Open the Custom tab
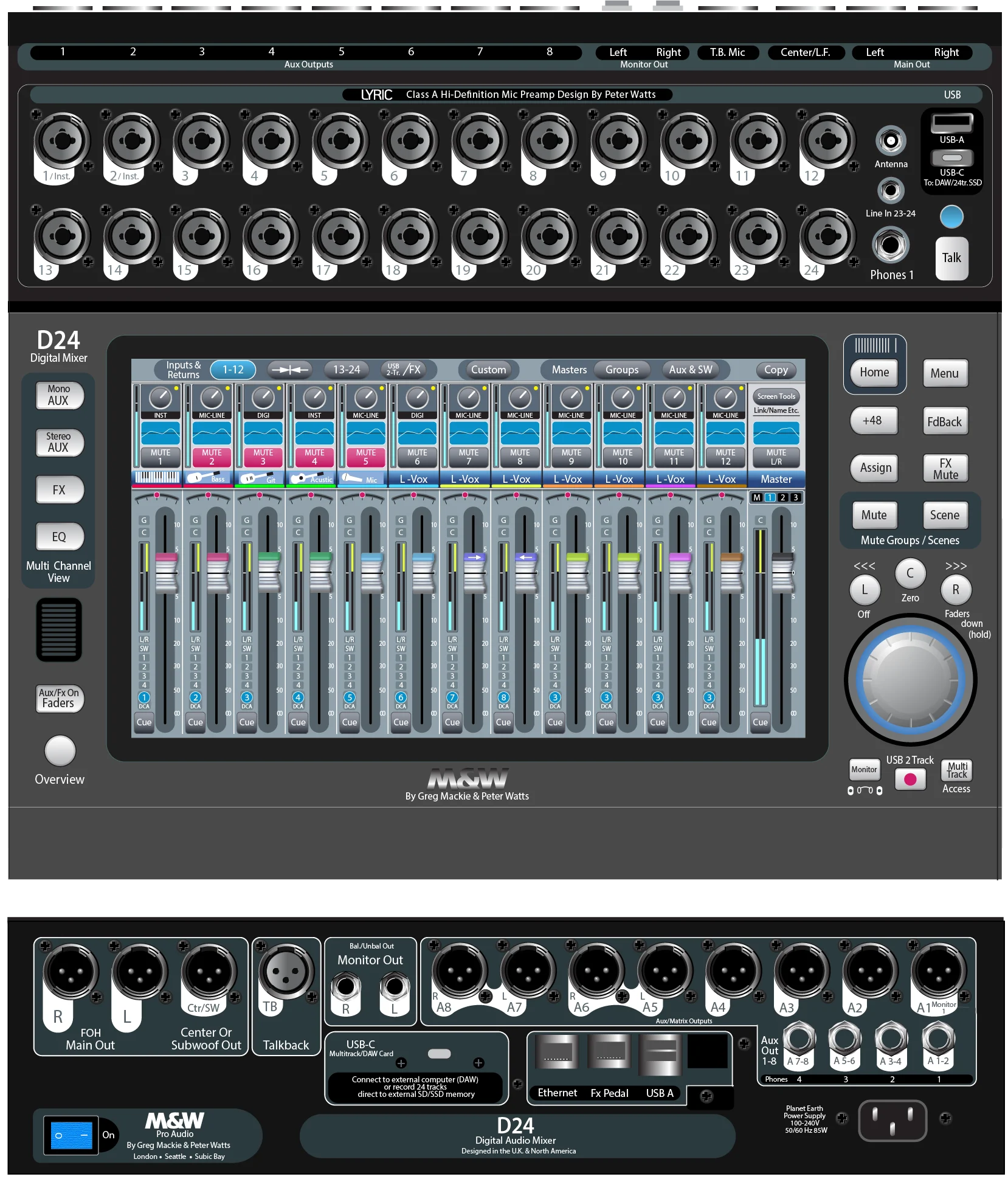 [488, 369]
